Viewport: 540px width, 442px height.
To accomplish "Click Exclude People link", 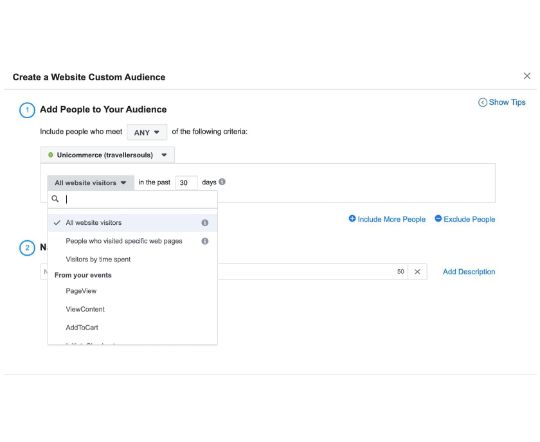I will 469,219.
